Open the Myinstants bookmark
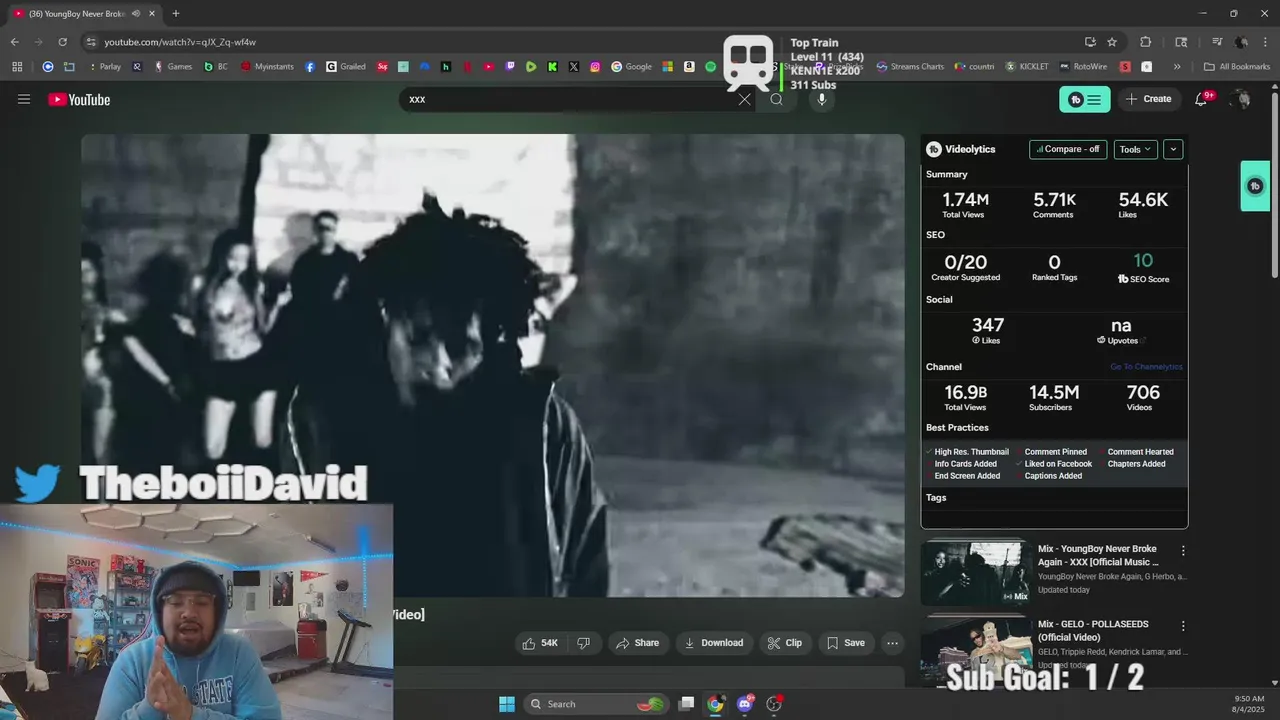Viewport: 1280px width, 720px height. click(267, 67)
